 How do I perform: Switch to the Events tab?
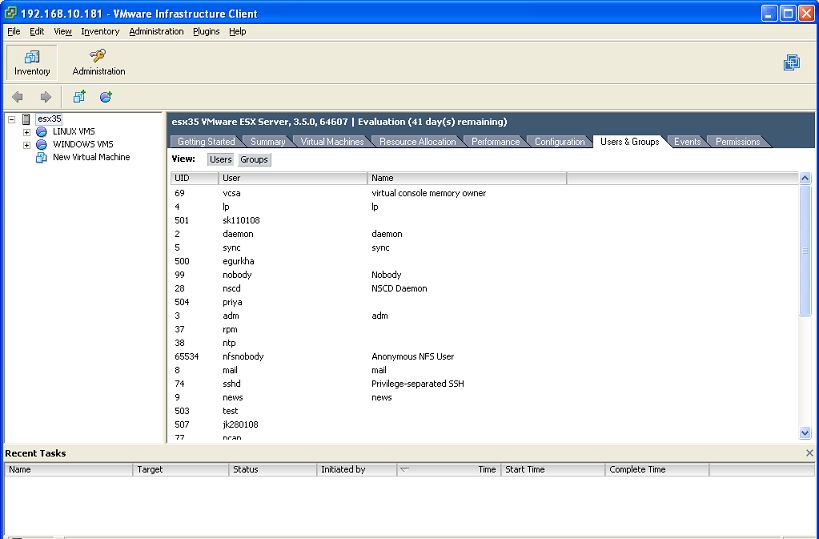[687, 142]
